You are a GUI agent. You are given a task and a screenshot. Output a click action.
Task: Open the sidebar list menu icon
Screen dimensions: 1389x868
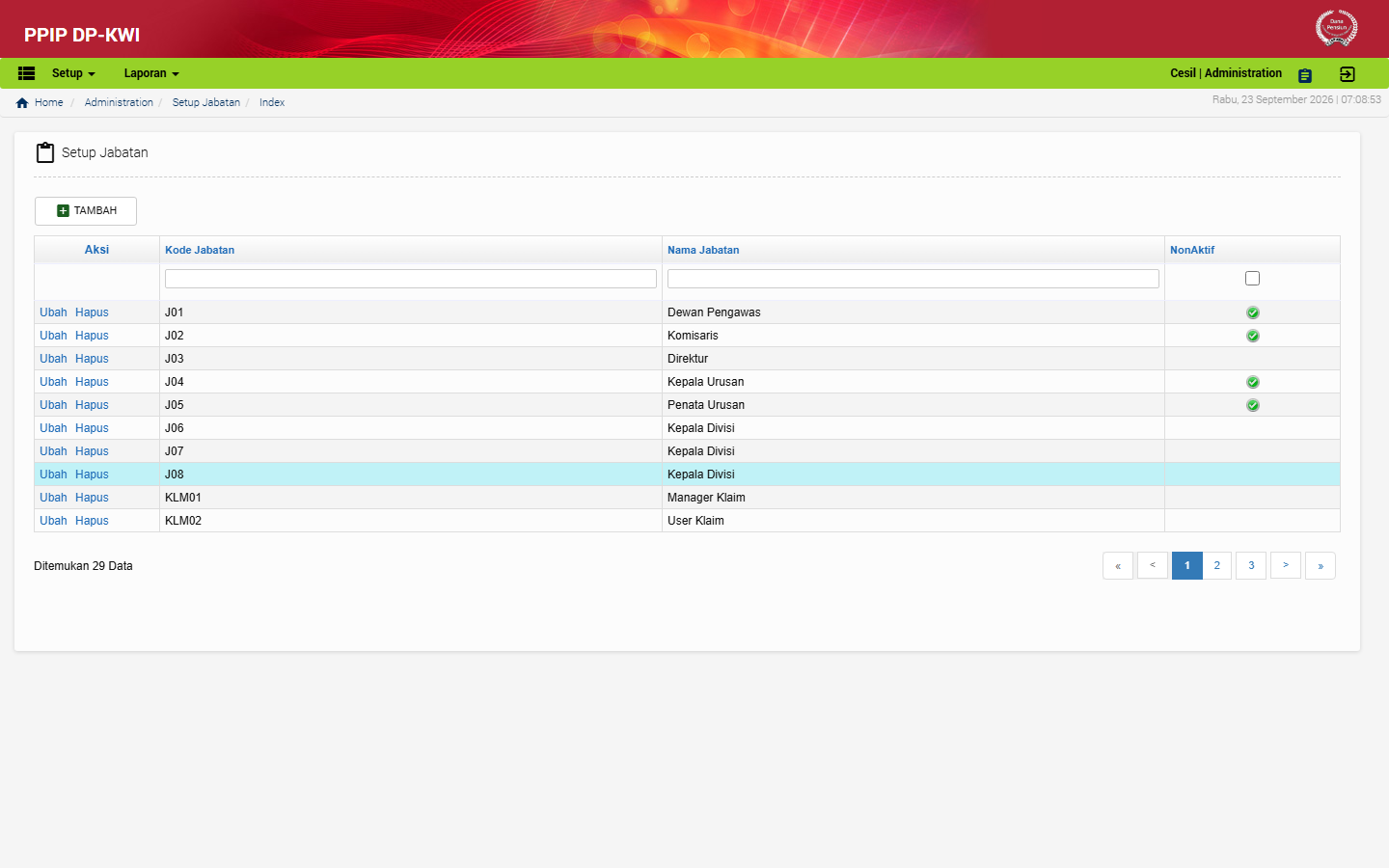pos(26,73)
